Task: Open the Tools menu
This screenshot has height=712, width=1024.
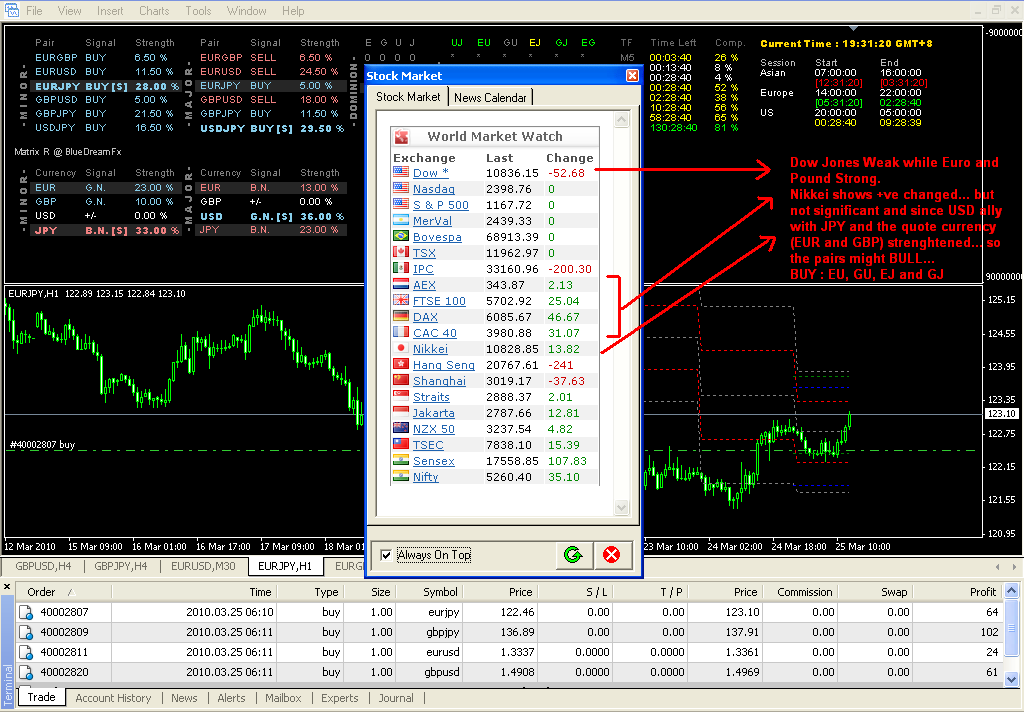Action: tap(198, 11)
